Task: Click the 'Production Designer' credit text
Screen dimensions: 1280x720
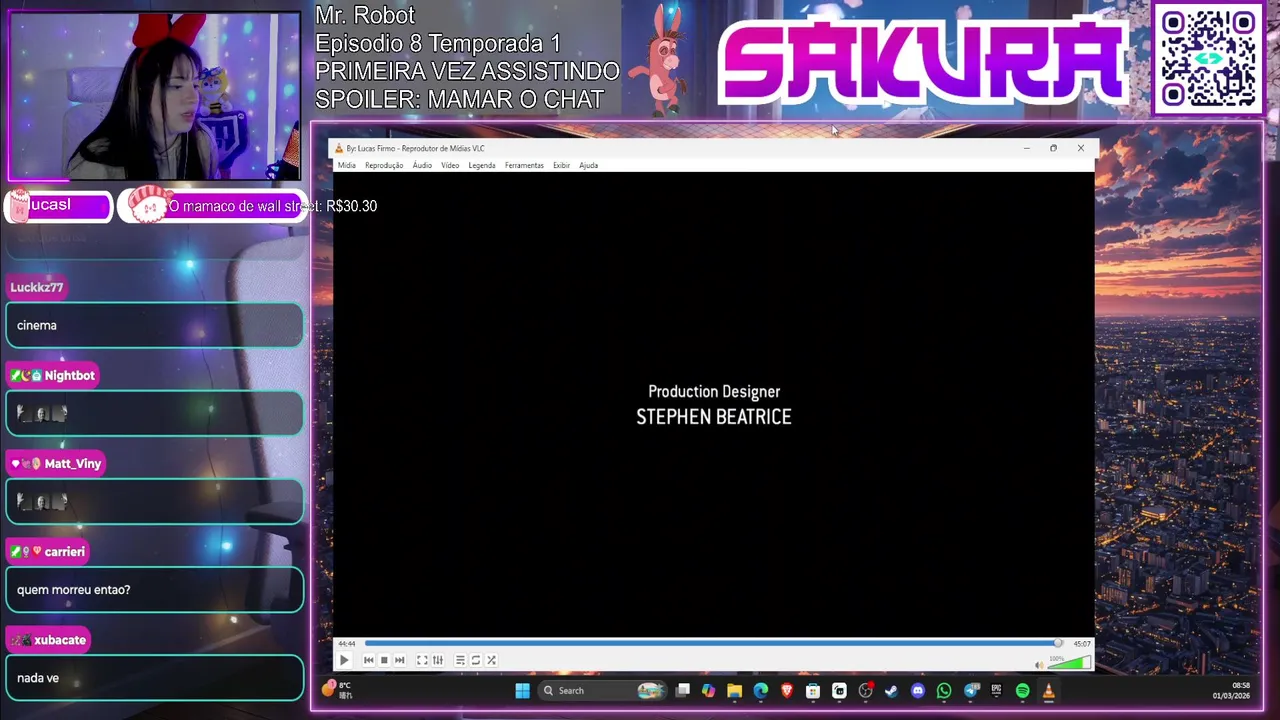Action: 714,392
